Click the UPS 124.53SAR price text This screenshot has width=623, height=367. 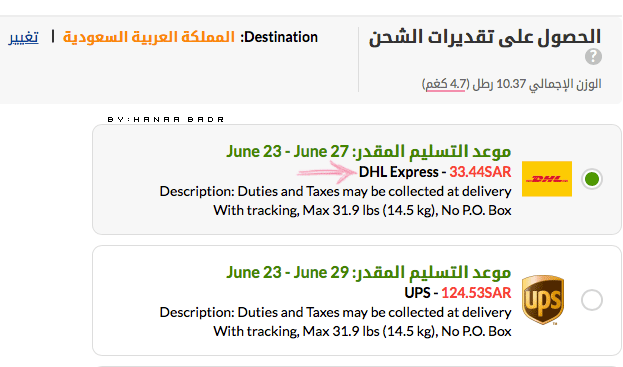pos(476,293)
